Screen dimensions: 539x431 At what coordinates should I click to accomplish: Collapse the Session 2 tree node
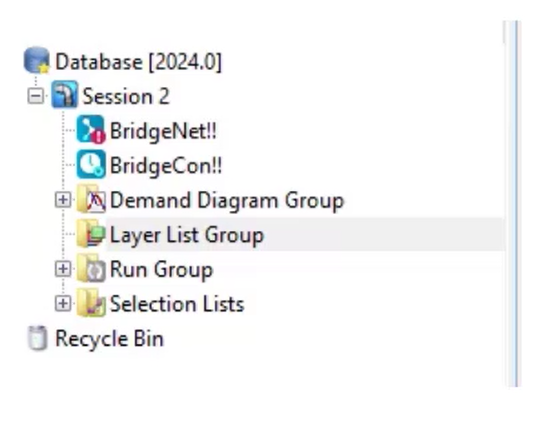point(36,96)
